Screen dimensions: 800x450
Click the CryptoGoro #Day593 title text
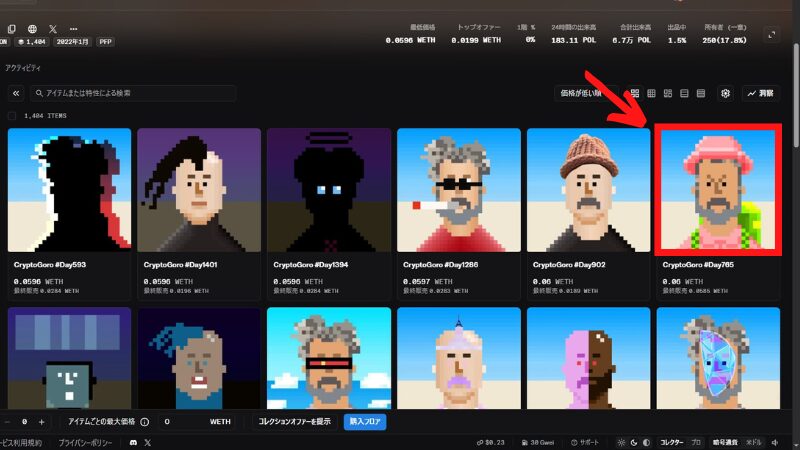[x=50, y=265]
